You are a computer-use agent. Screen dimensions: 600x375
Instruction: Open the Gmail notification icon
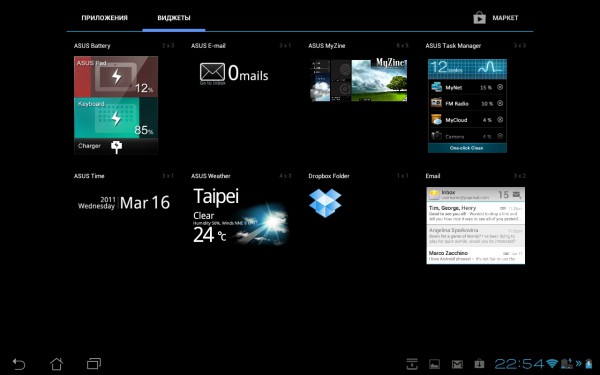coord(457,364)
